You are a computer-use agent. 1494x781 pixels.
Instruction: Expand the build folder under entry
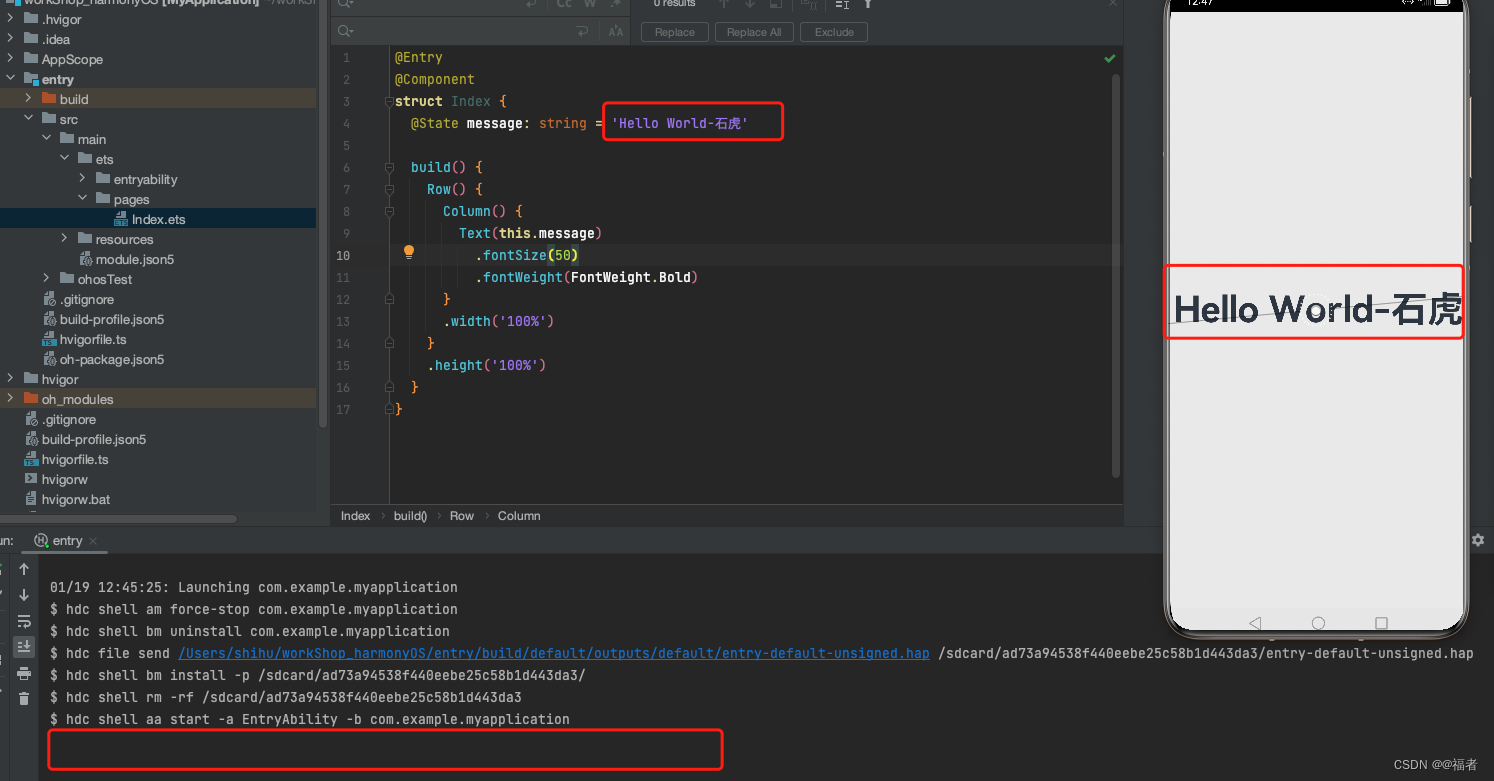[28, 98]
